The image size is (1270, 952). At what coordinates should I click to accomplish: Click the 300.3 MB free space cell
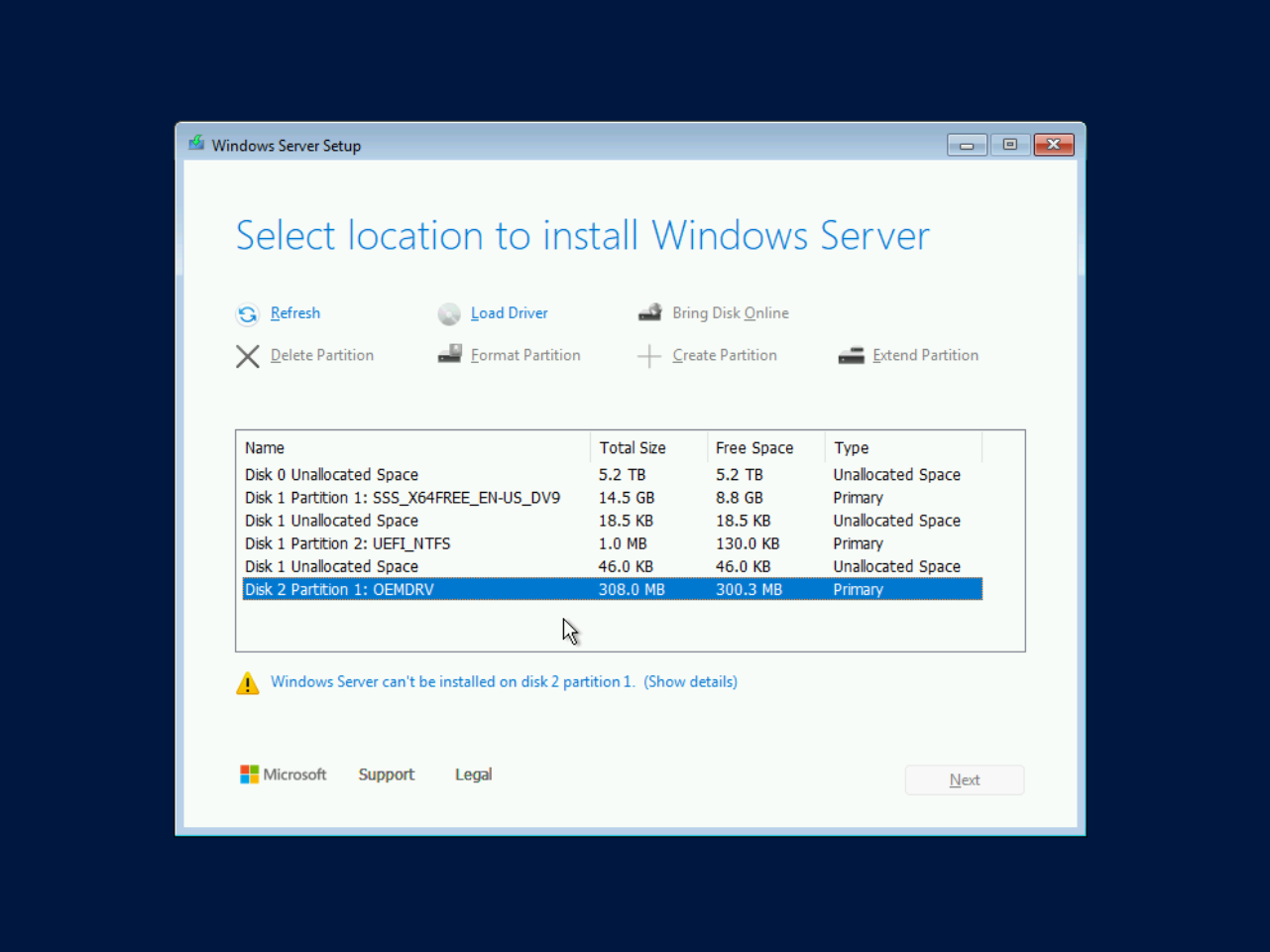click(x=750, y=589)
